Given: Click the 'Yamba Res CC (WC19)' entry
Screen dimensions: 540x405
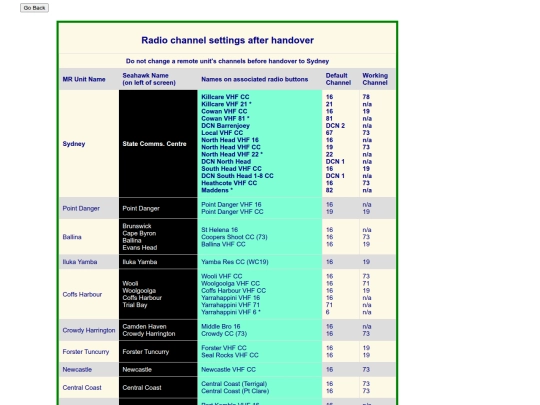Looking at the screenshot, I should (x=235, y=262).
